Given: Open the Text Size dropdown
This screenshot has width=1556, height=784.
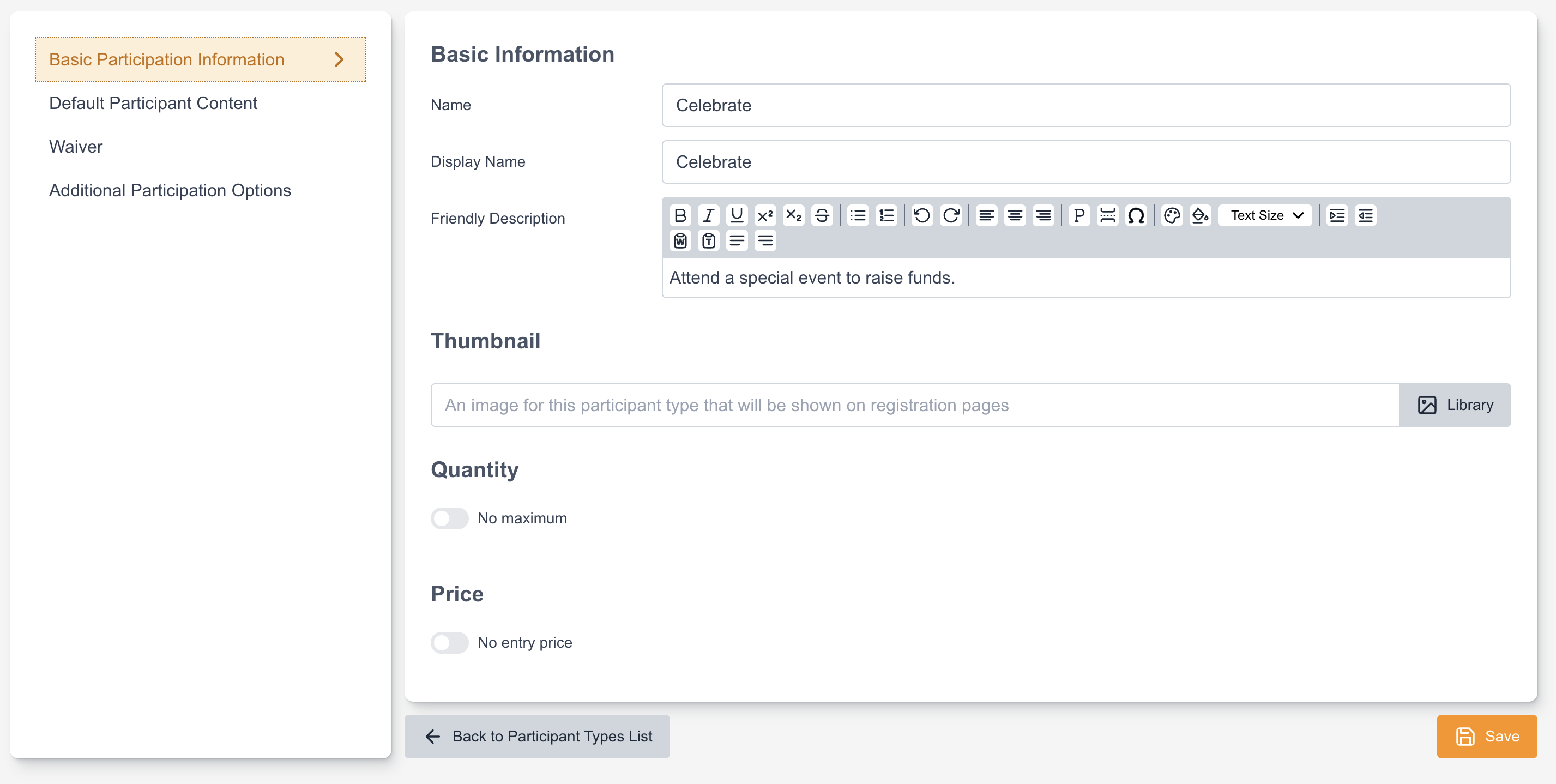Looking at the screenshot, I should tap(1265, 216).
